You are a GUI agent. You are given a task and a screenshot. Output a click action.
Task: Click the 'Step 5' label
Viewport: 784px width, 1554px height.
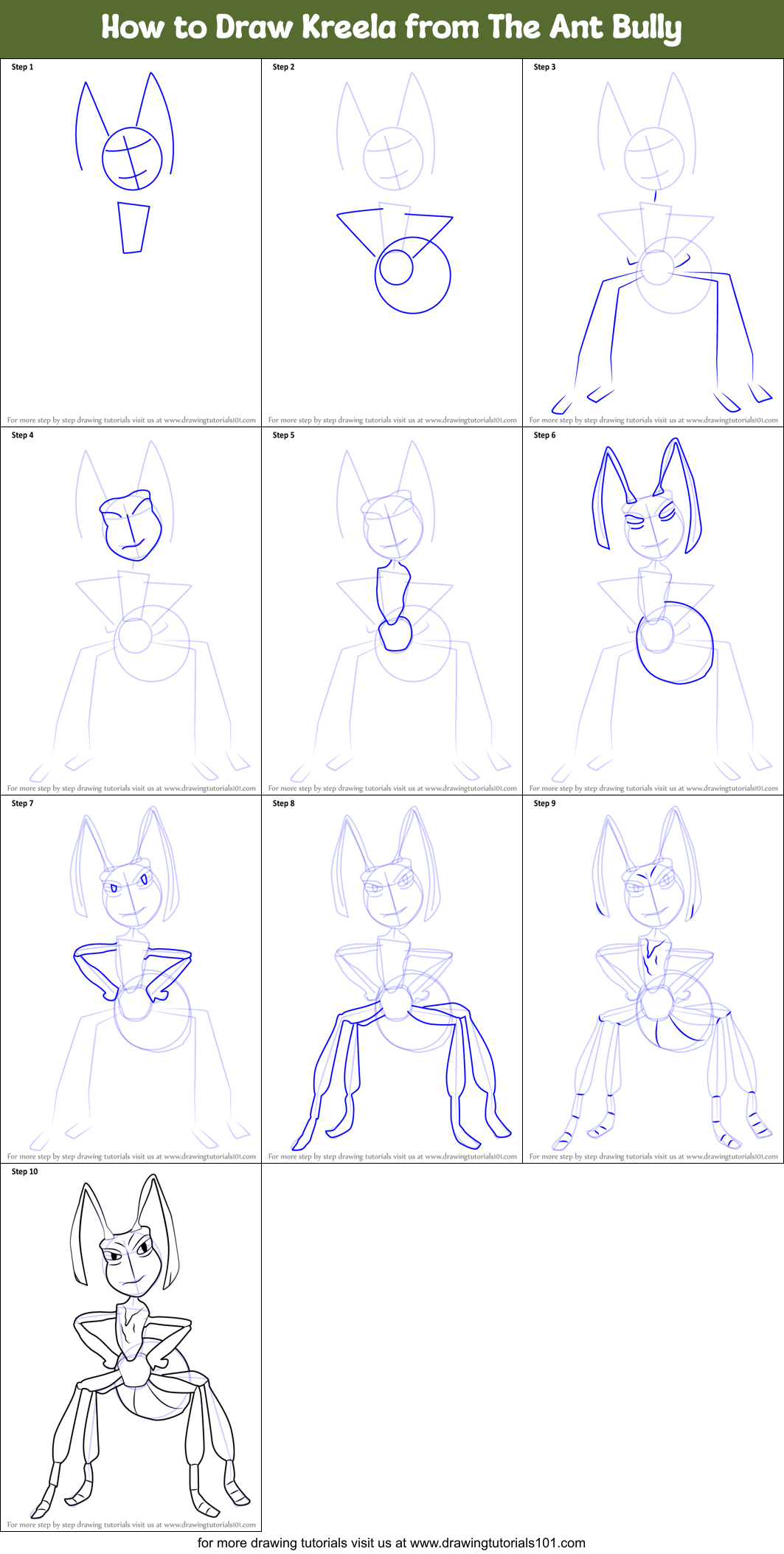click(284, 435)
